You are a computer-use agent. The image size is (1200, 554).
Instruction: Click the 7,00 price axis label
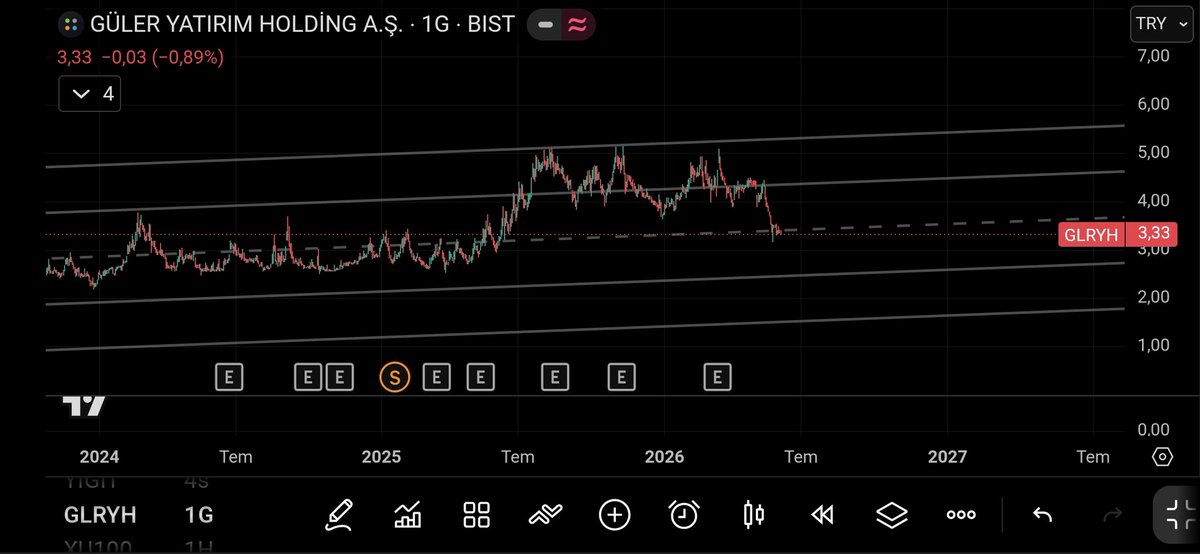tap(1152, 56)
